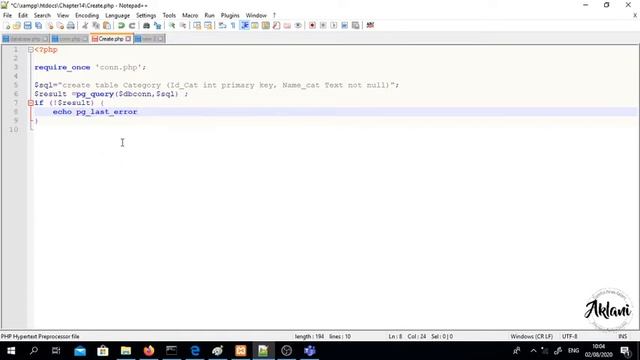Click 'Ln : 8 Col : 24' status field
Screen dimensions: 640x360
coord(407,336)
